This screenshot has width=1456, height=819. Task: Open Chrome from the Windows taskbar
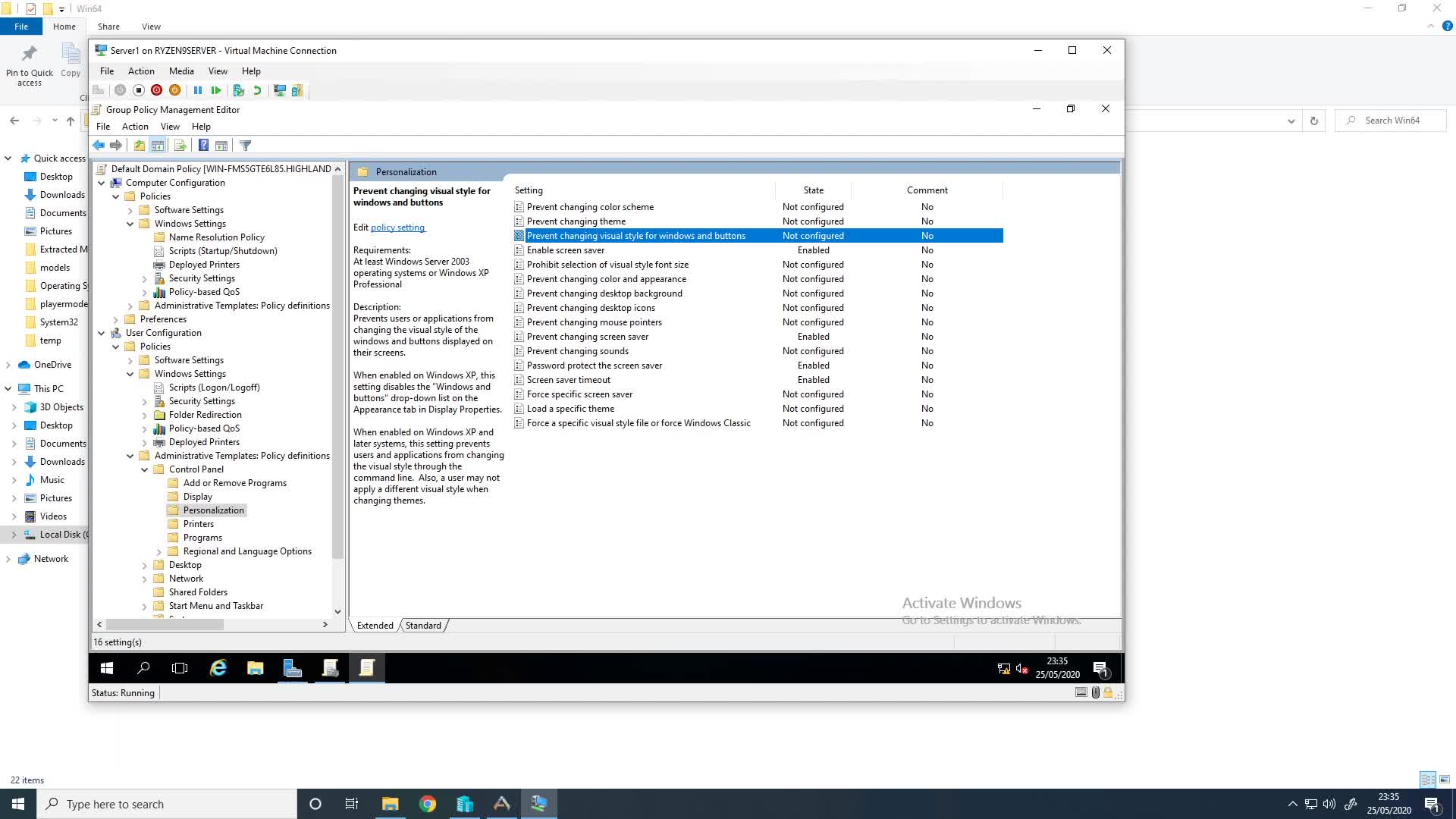click(428, 804)
